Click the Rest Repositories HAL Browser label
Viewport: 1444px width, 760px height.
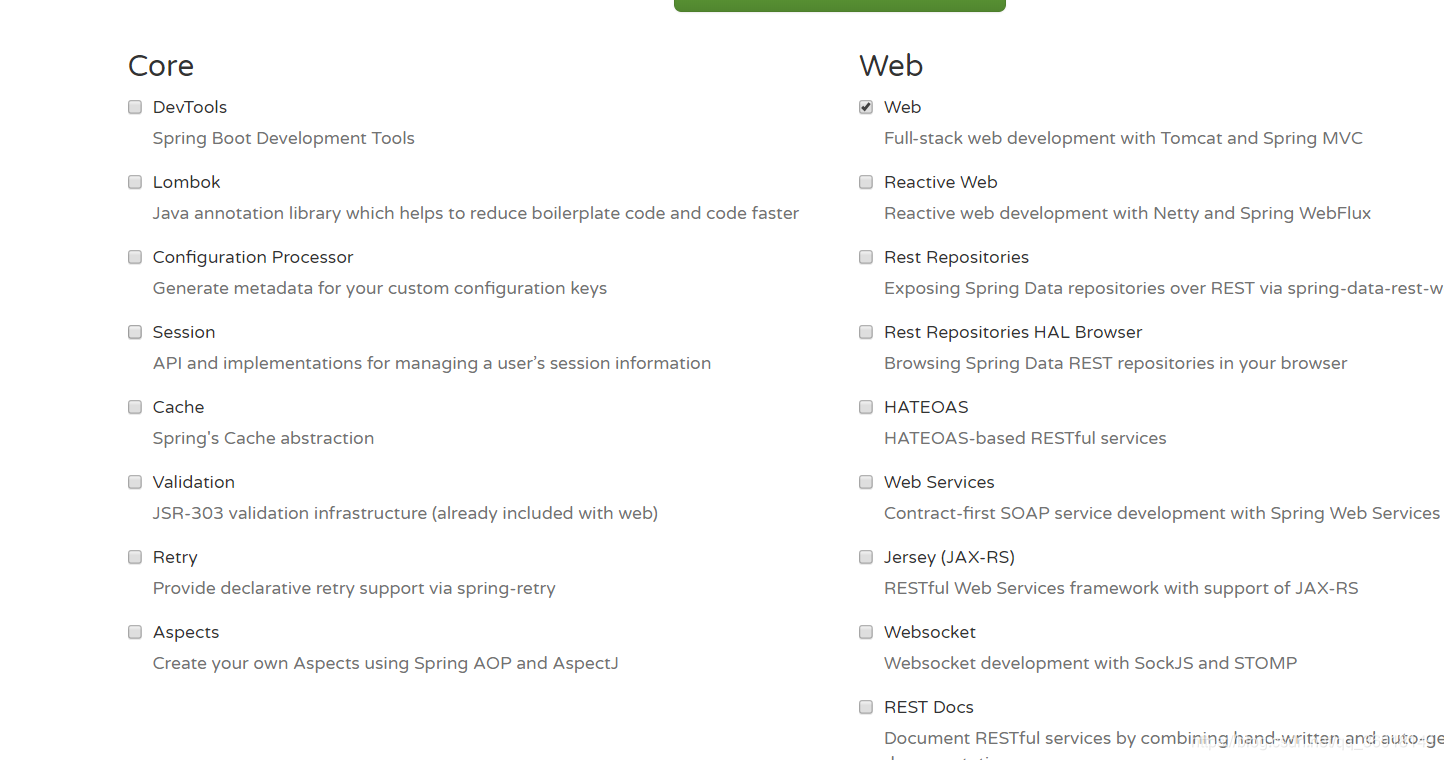tap(1013, 332)
